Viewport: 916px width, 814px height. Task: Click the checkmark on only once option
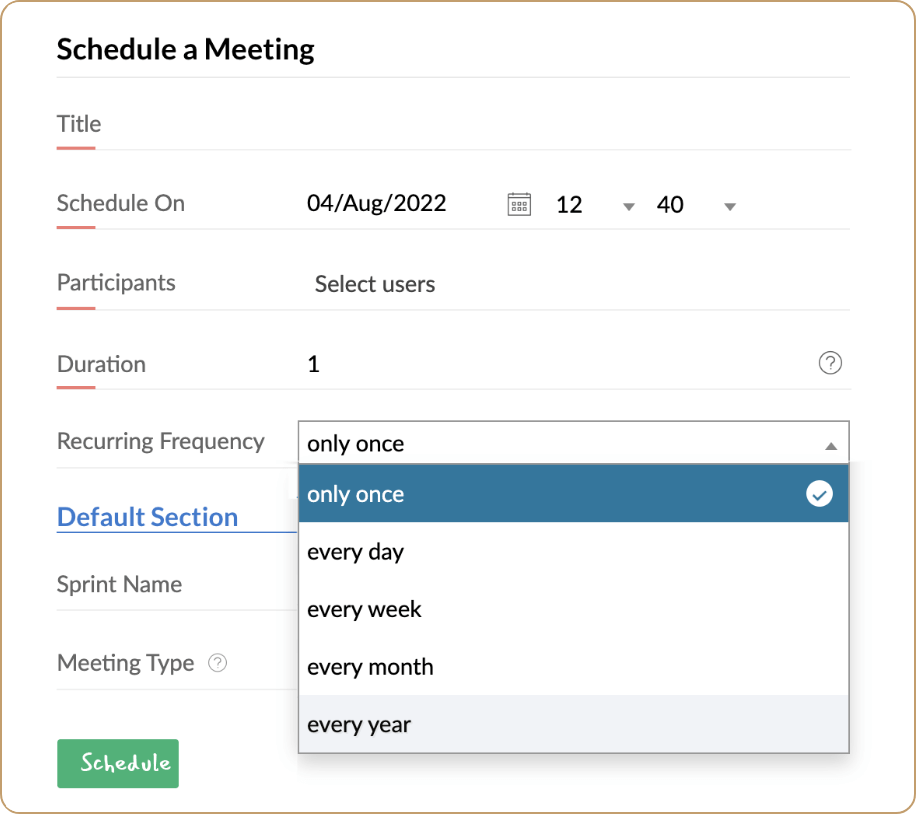point(819,494)
